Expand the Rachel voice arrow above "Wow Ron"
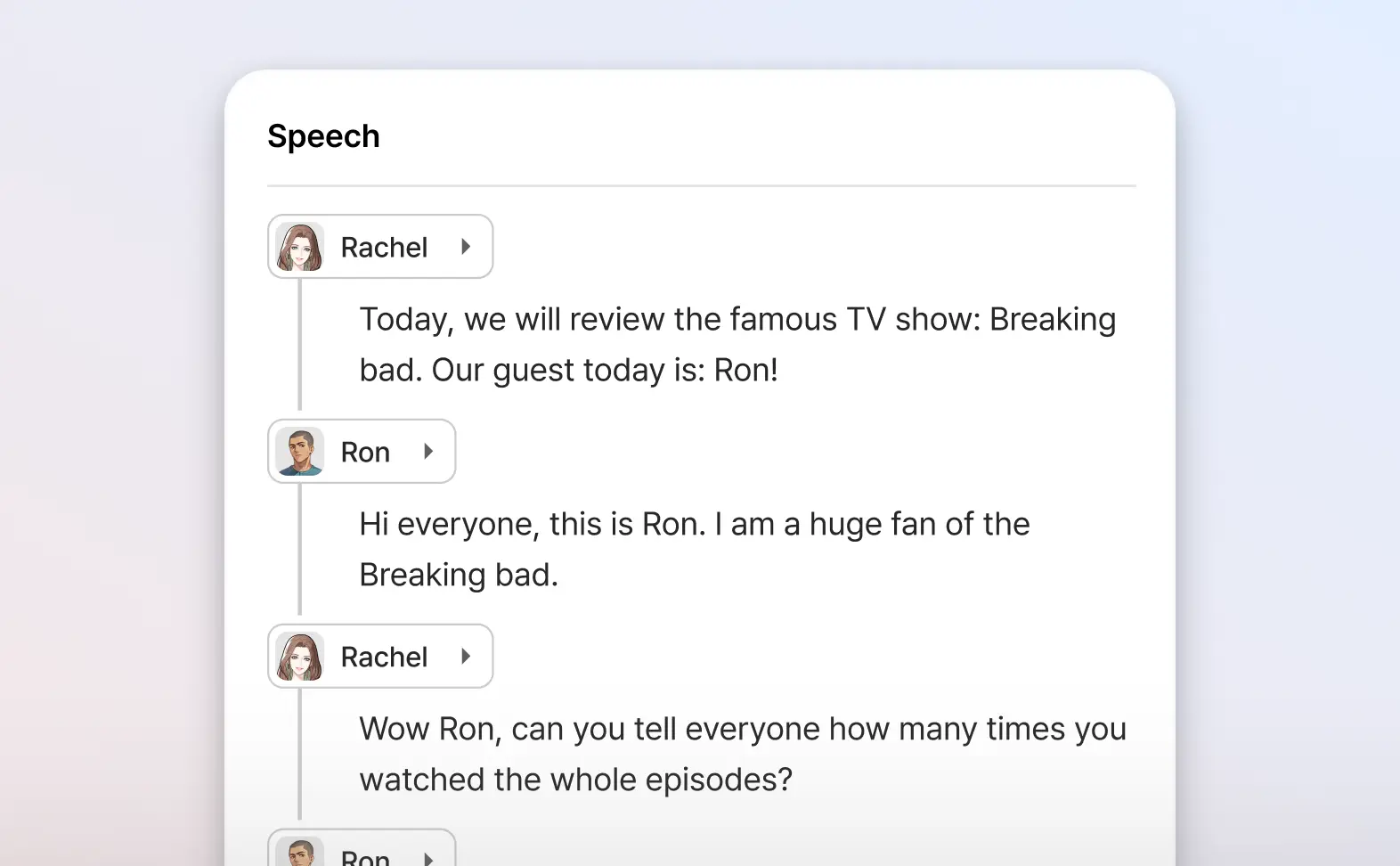 pyautogui.click(x=466, y=657)
